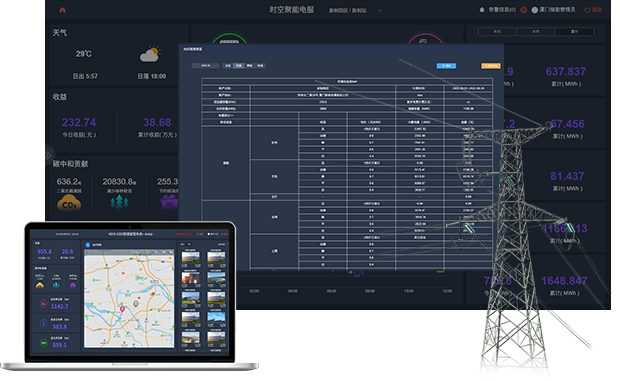Open the date picker in report dialog
Image resolution: width=620 pixels, height=381 pixels.
(206, 66)
